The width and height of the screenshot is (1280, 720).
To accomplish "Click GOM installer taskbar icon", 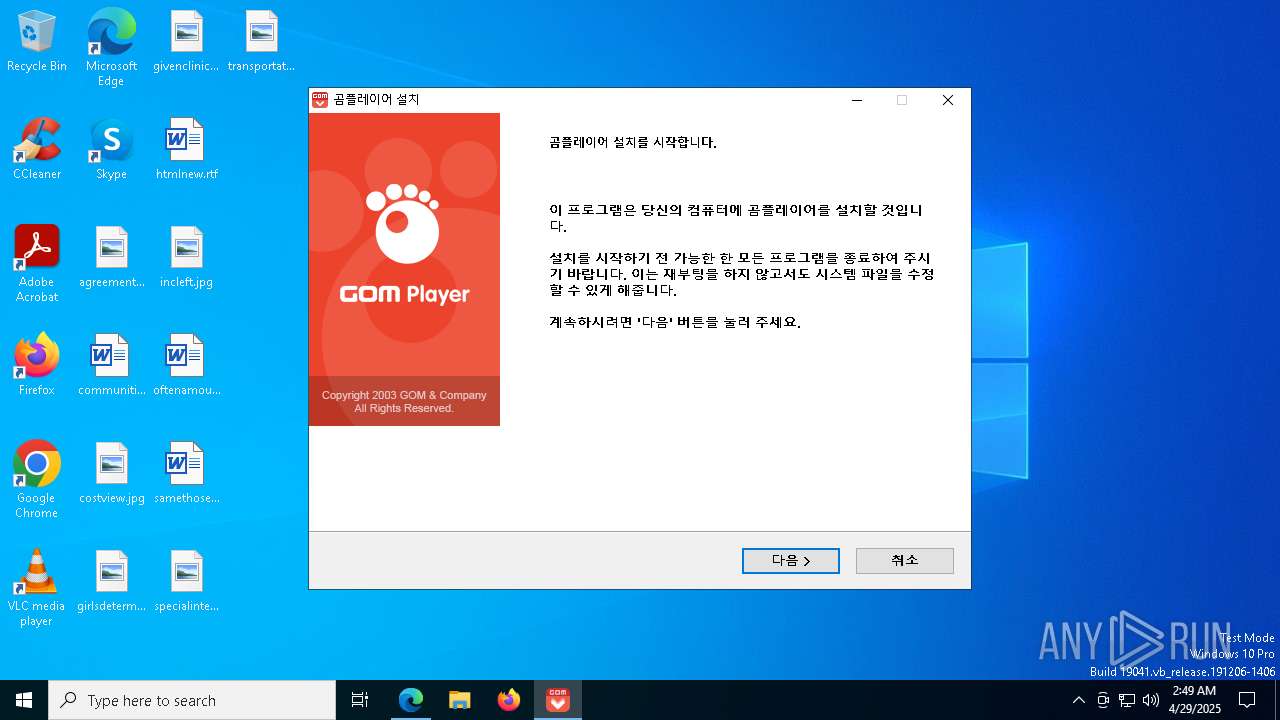I will coord(558,700).
